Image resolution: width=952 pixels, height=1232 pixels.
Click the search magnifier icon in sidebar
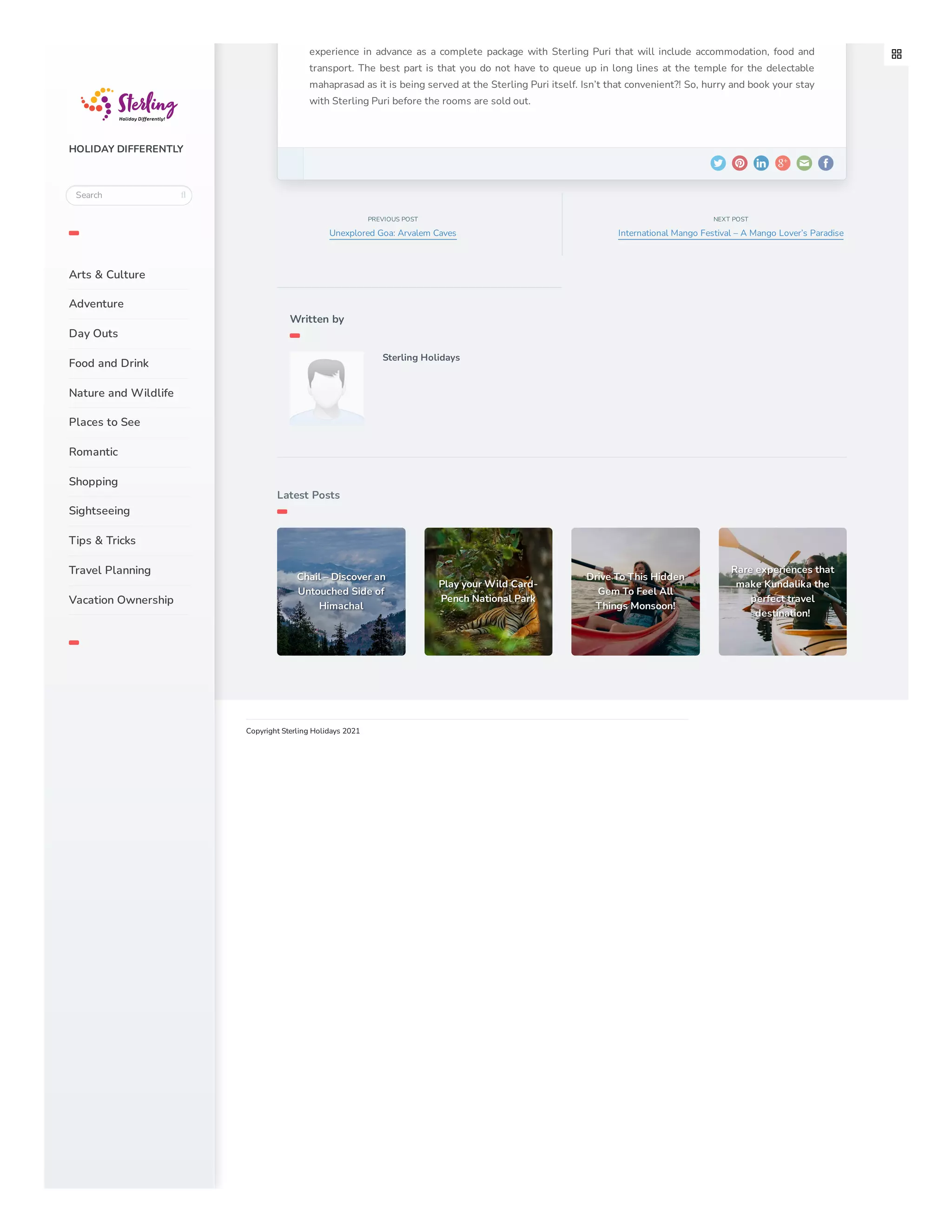click(x=183, y=195)
